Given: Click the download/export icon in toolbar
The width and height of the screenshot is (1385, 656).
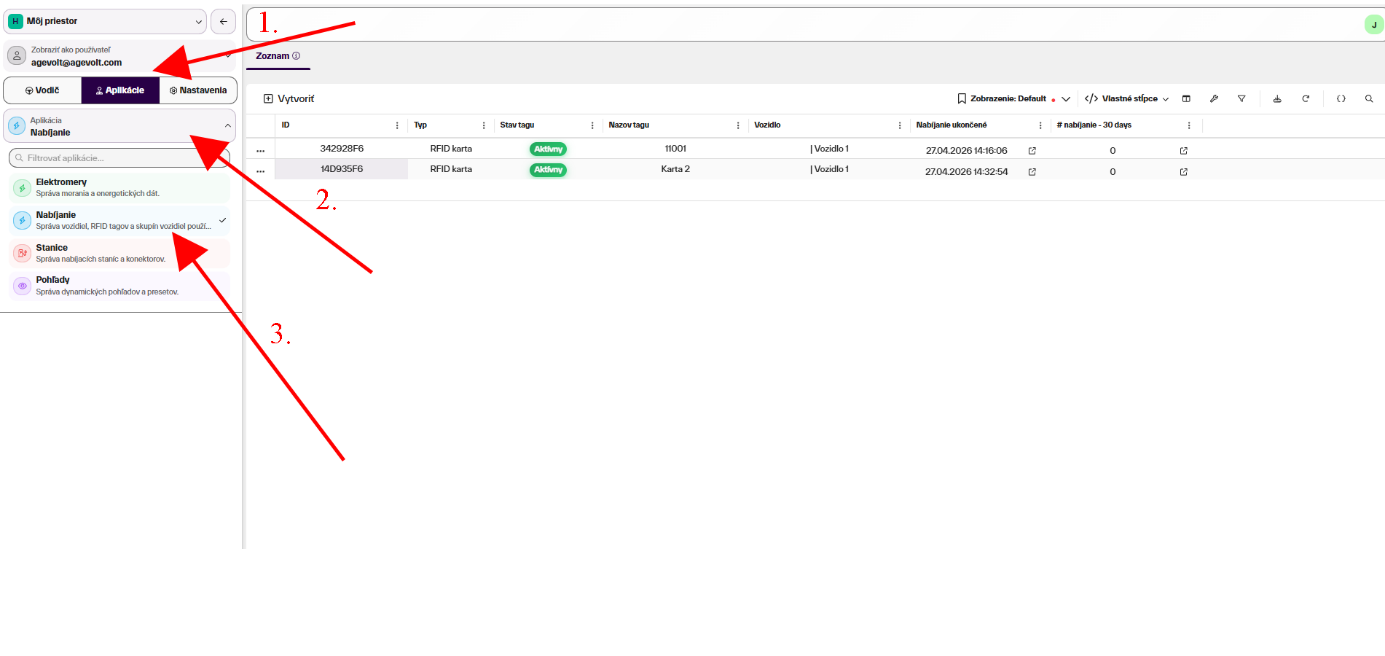Looking at the screenshot, I should (1277, 99).
